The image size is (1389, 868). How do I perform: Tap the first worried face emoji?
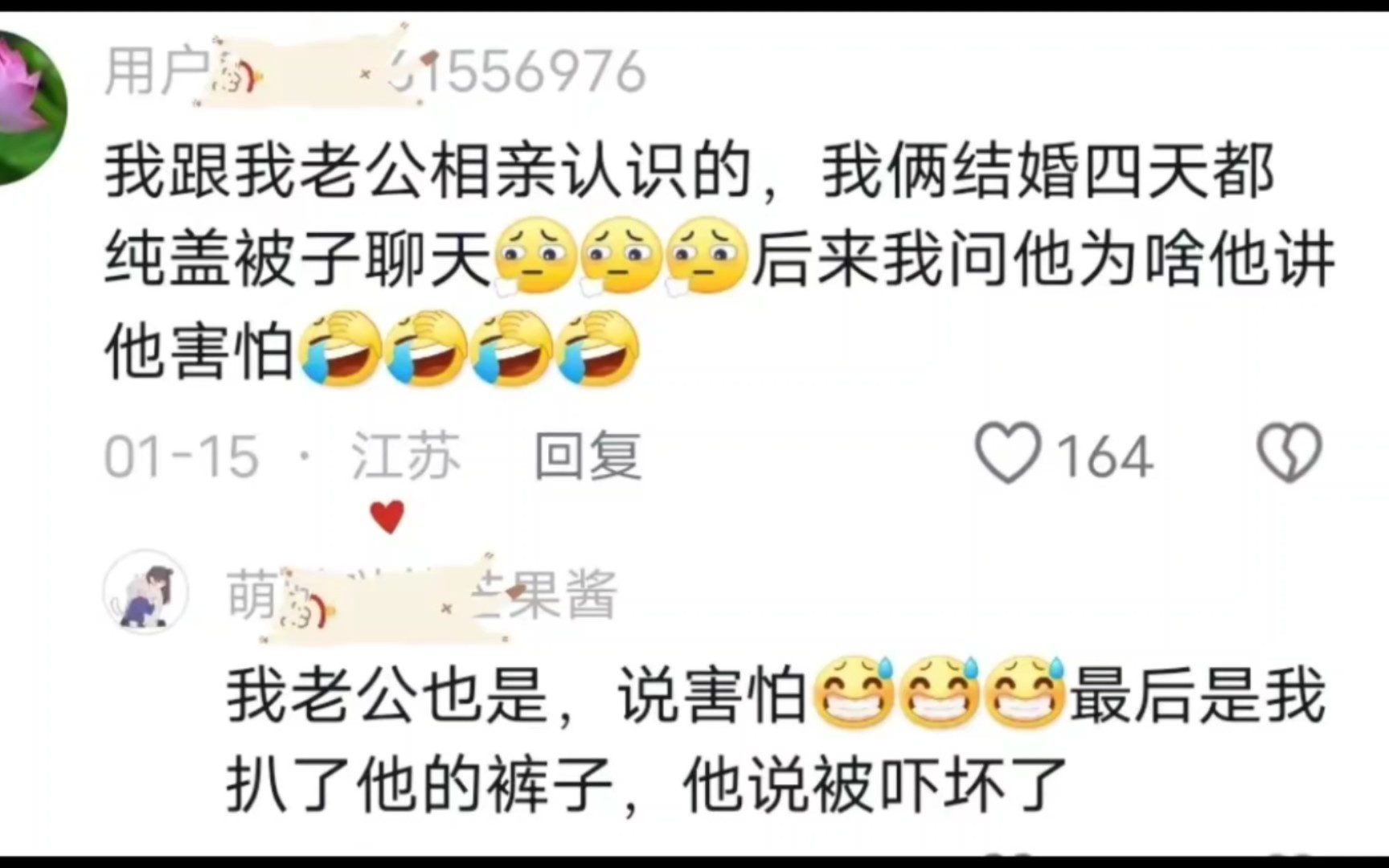(534, 257)
